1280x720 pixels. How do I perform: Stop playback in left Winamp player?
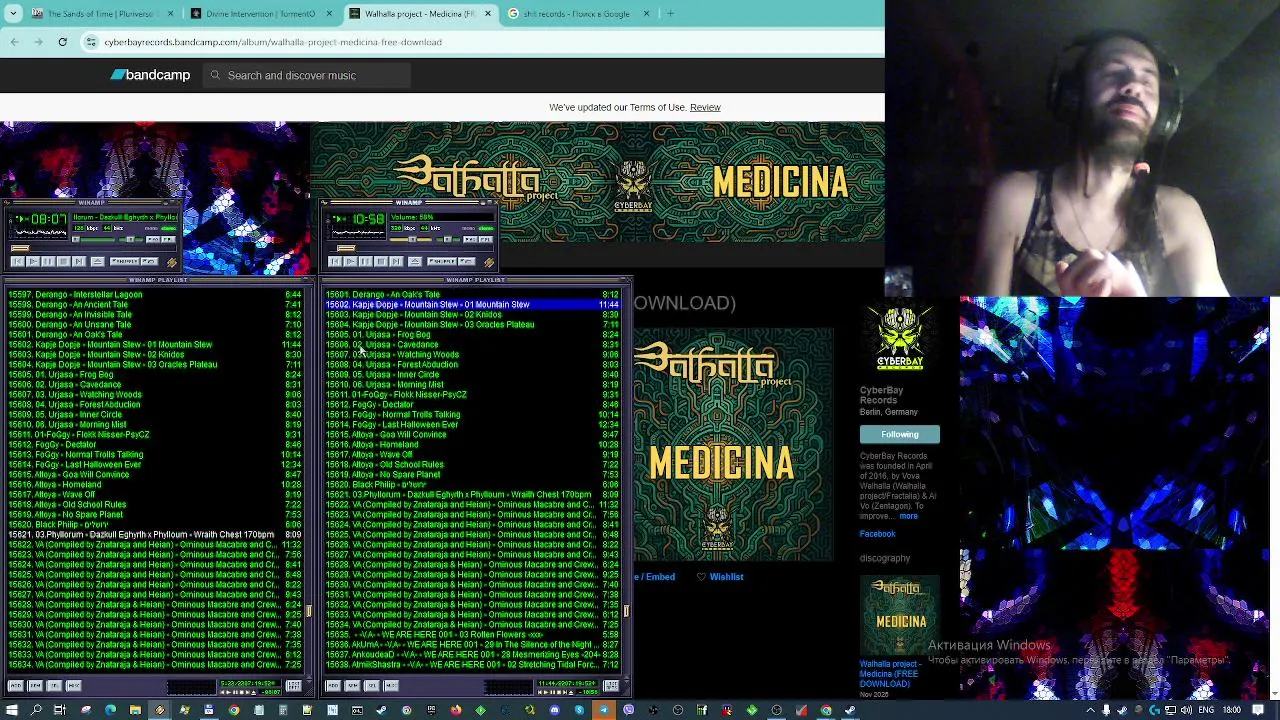tap(64, 261)
